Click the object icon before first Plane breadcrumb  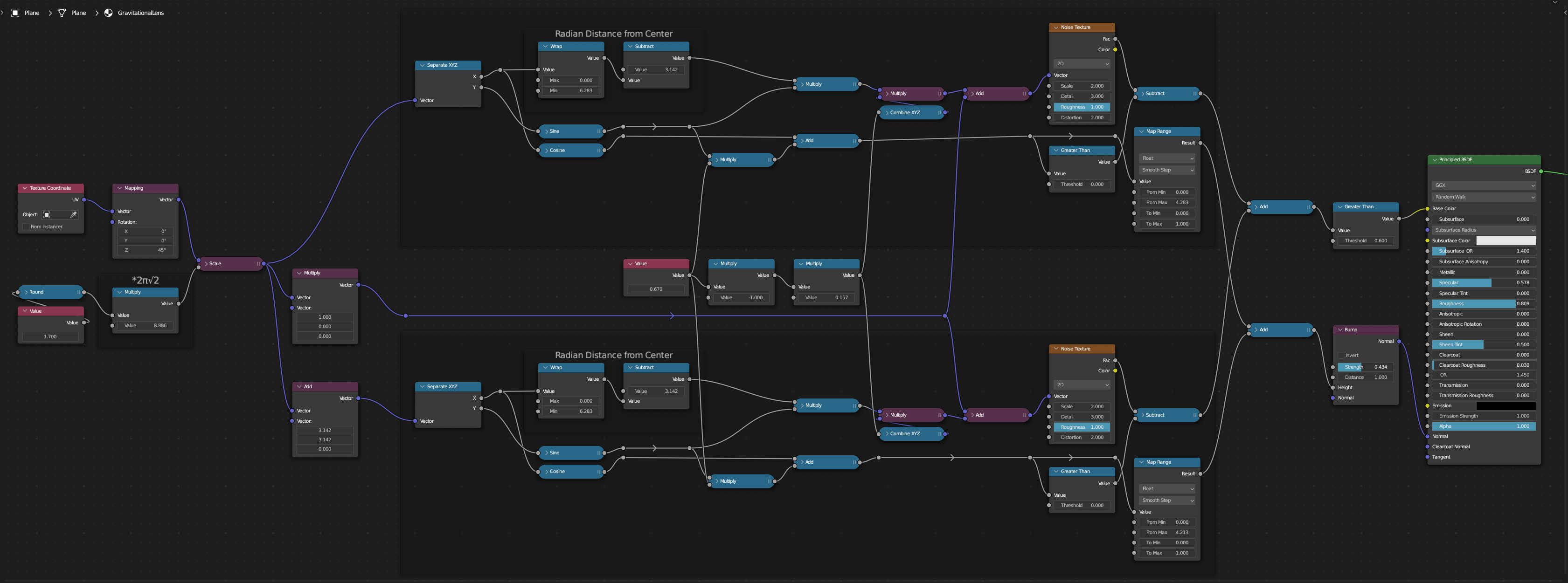[15, 13]
